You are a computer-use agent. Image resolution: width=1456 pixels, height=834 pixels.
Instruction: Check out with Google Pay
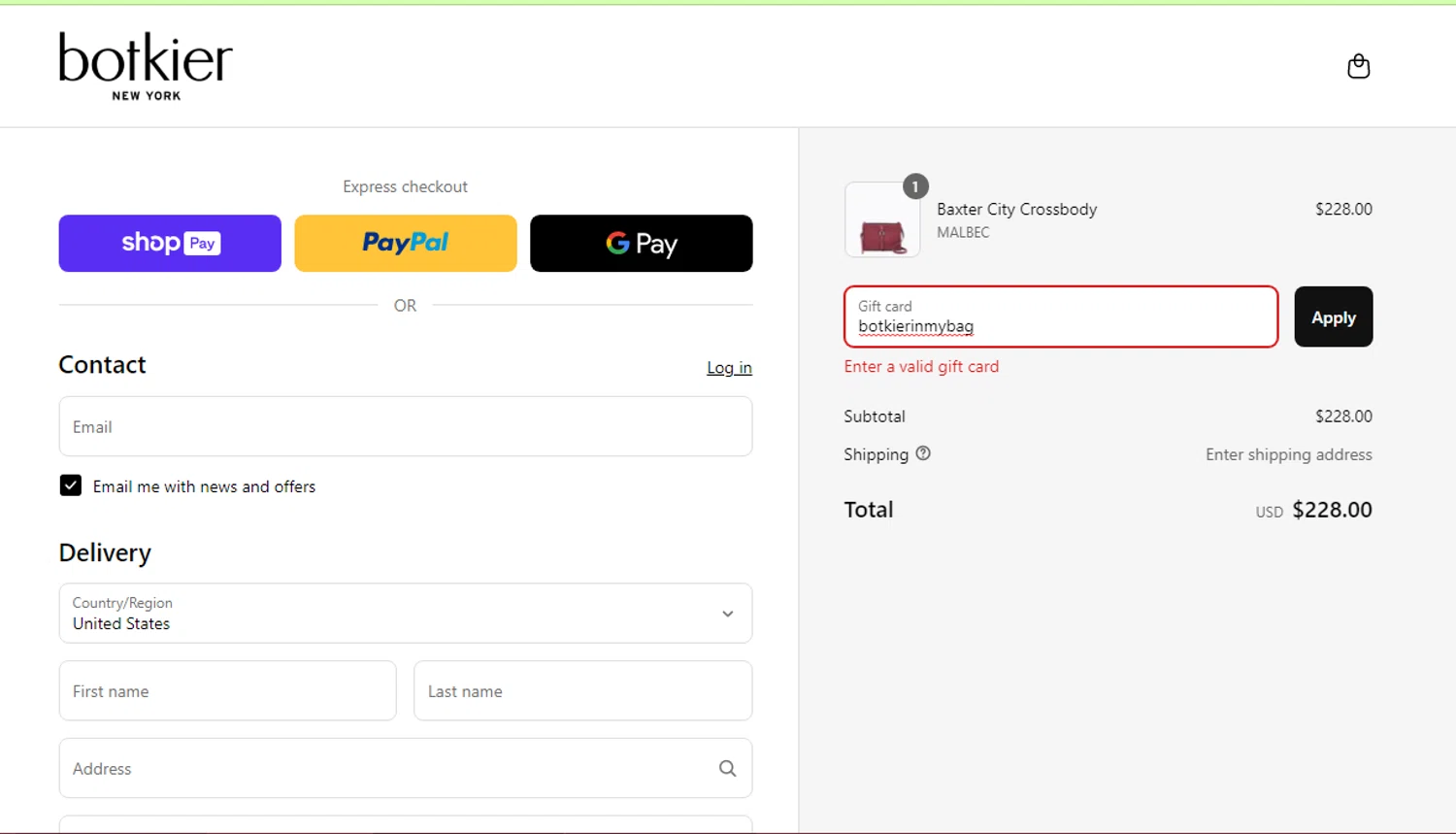(x=642, y=243)
